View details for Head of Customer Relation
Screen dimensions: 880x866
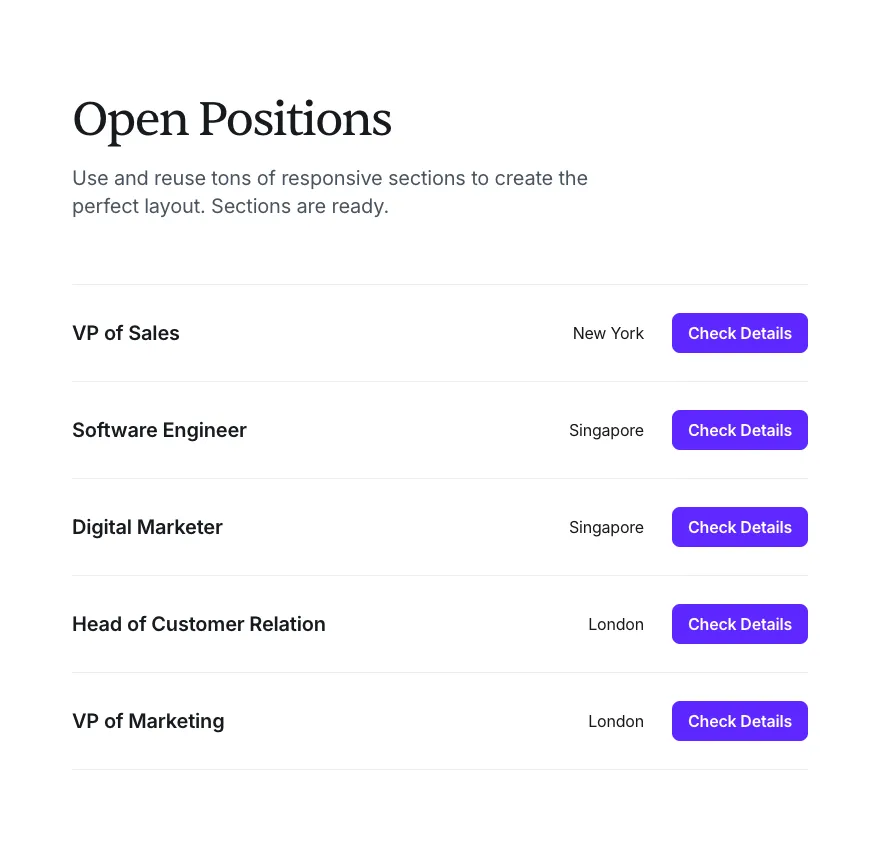point(739,624)
